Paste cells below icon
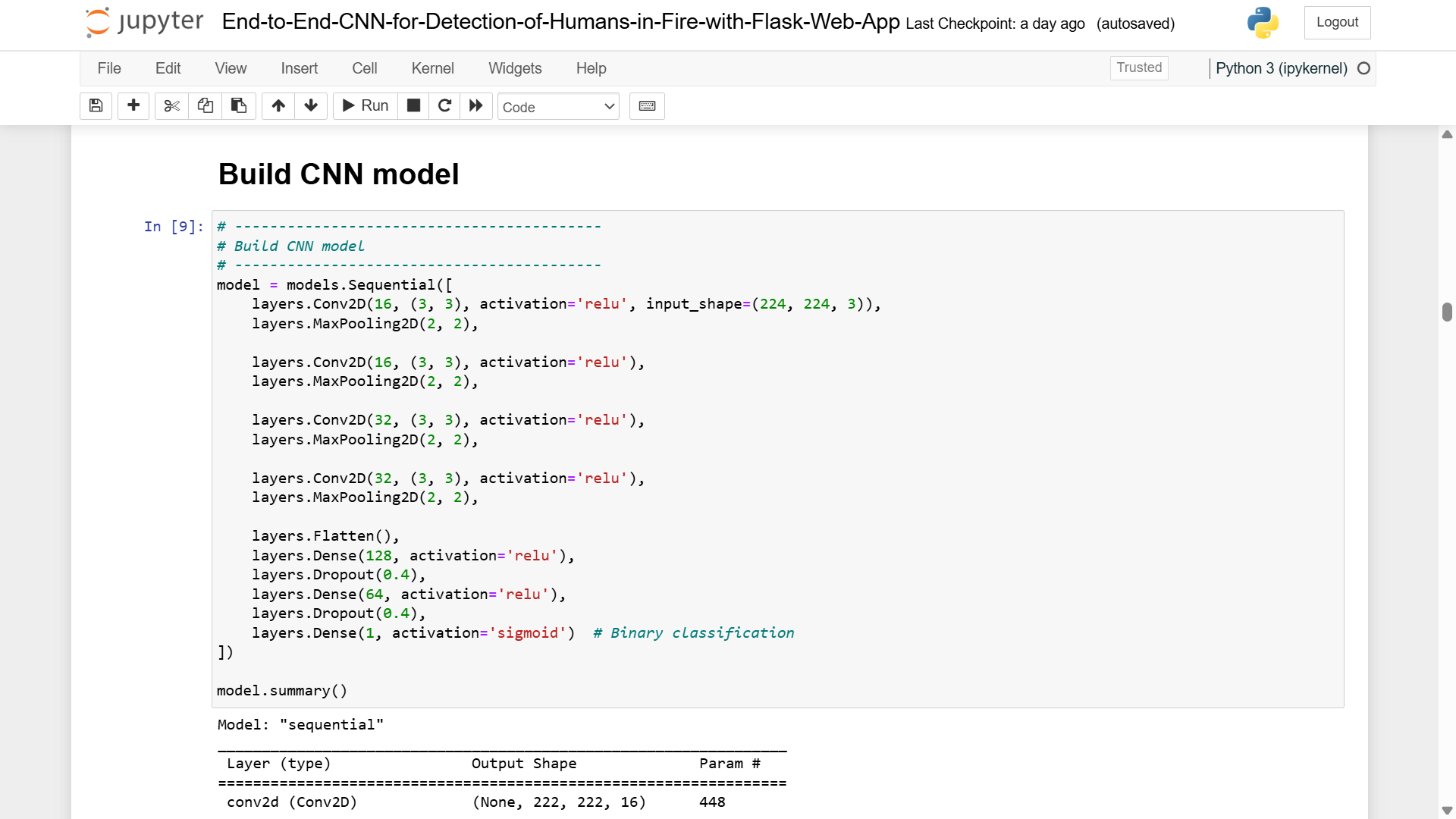This screenshot has width=1456, height=819. [238, 106]
